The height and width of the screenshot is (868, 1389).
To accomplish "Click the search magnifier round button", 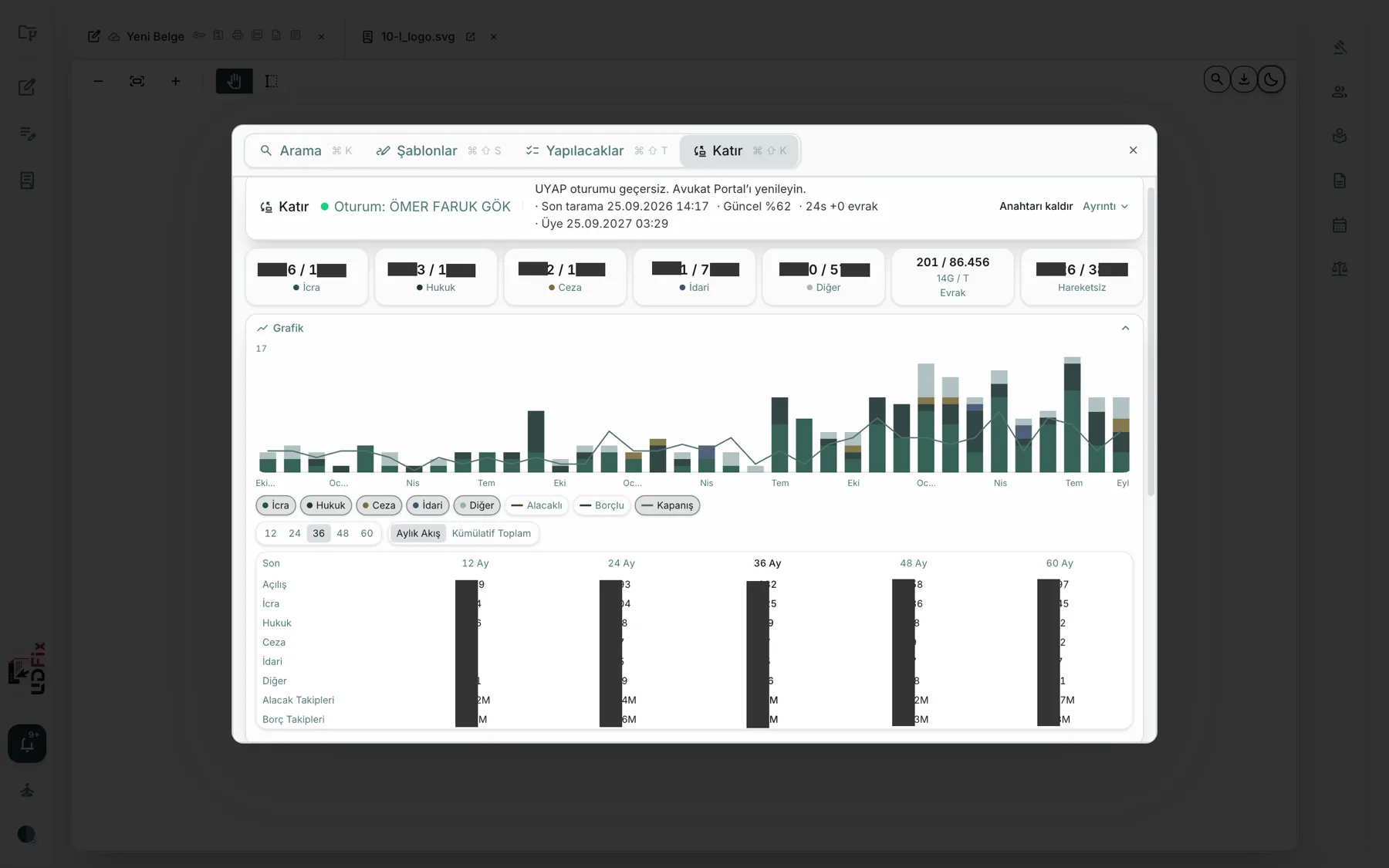I will coord(1217,79).
